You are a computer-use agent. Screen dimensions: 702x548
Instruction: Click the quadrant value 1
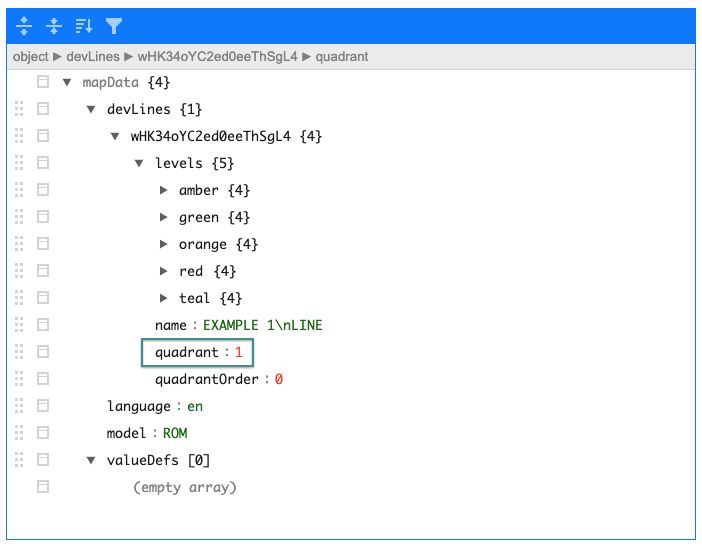(239, 352)
